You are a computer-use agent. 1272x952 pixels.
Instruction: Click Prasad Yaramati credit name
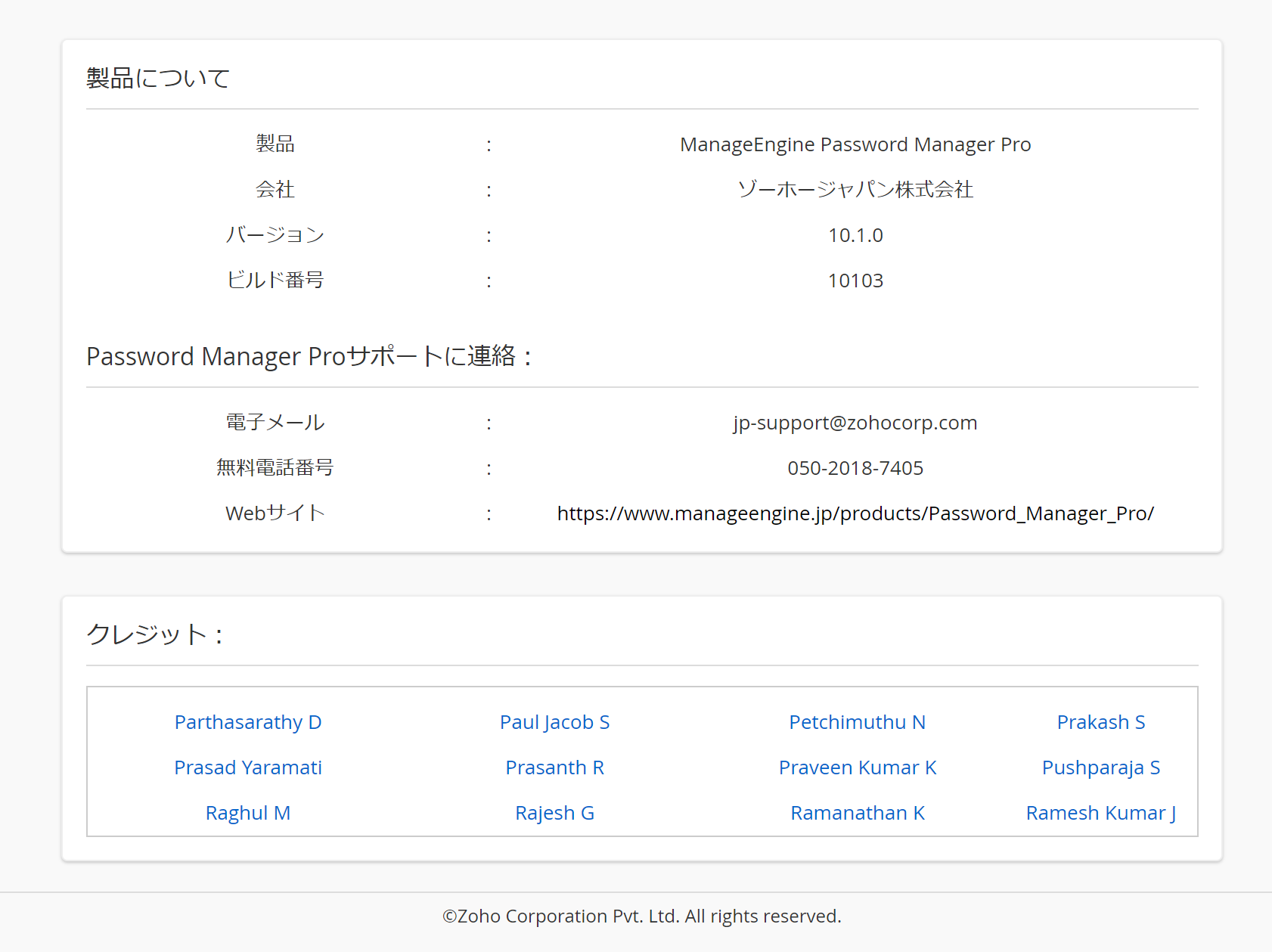tap(248, 767)
